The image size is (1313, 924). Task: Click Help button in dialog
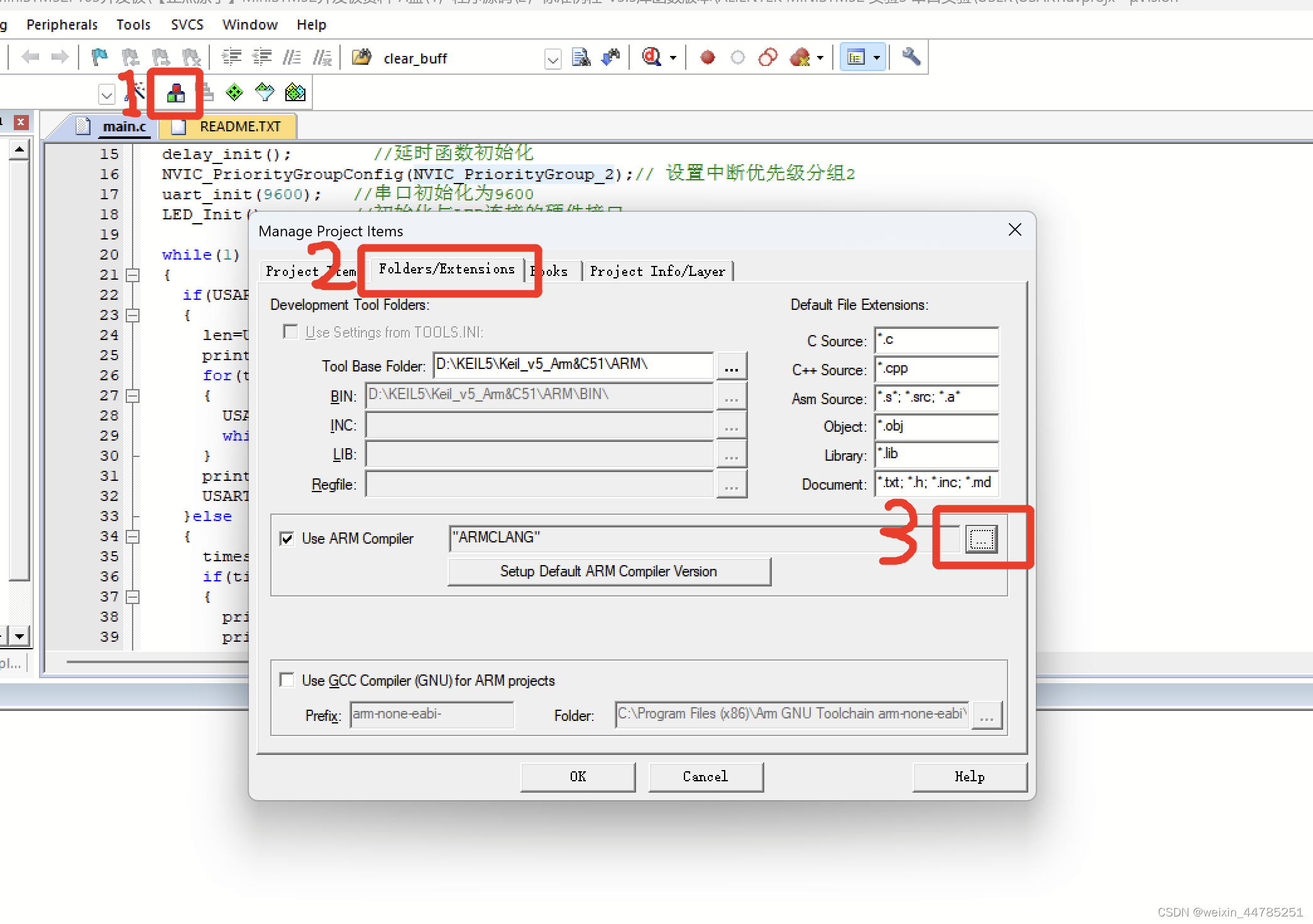pos(970,777)
